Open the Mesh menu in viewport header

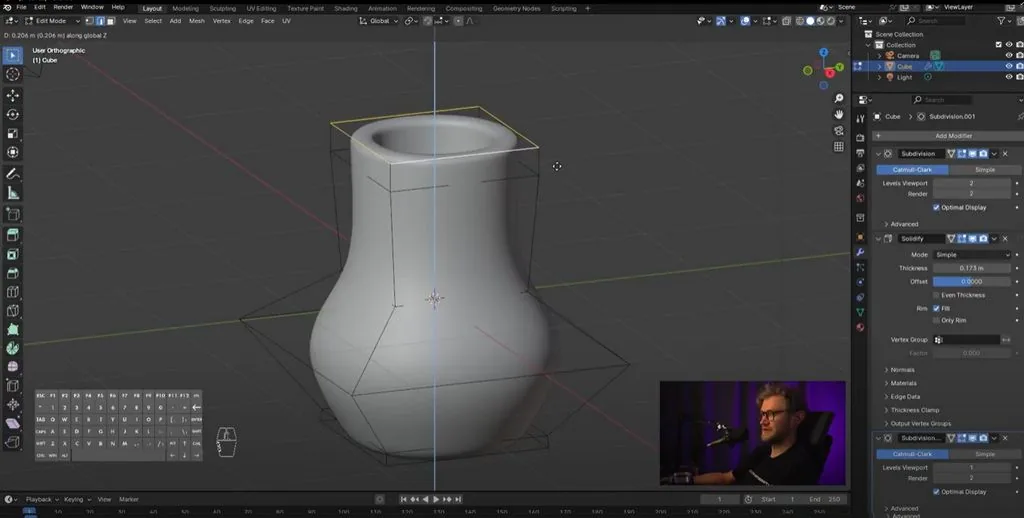(197, 21)
